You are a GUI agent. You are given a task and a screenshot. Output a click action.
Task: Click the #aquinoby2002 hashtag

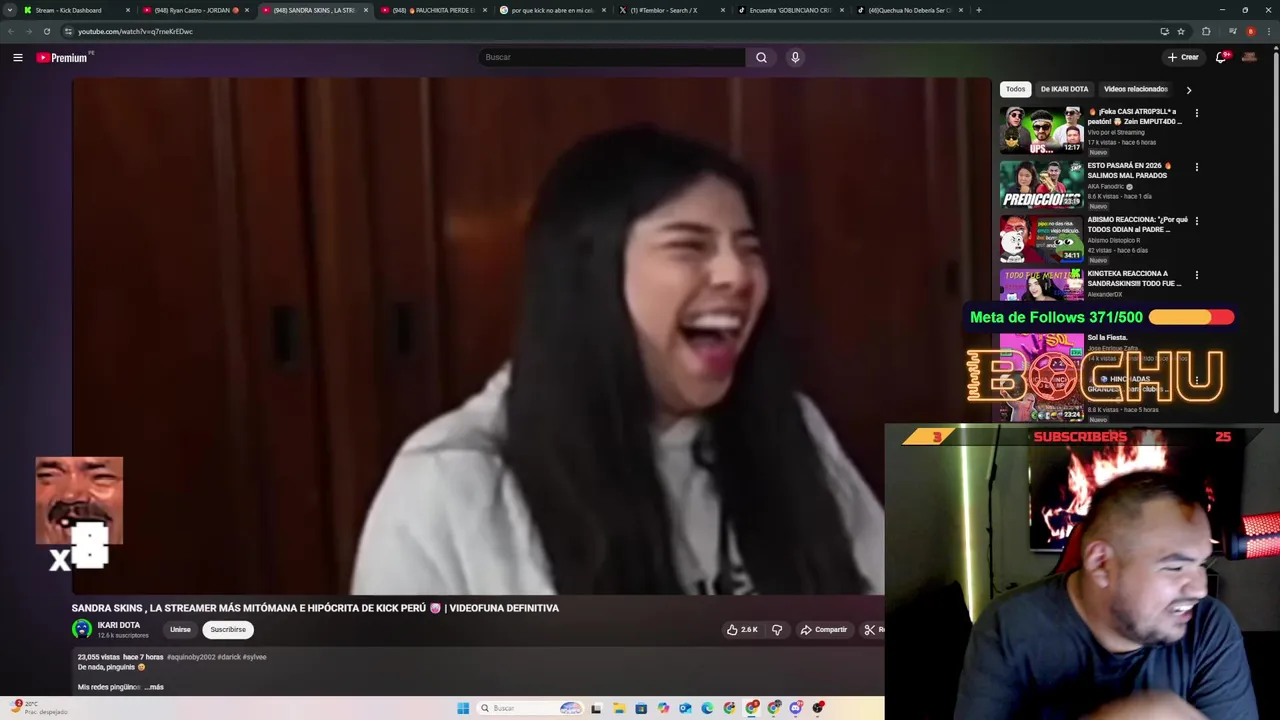pyautogui.click(x=191, y=657)
